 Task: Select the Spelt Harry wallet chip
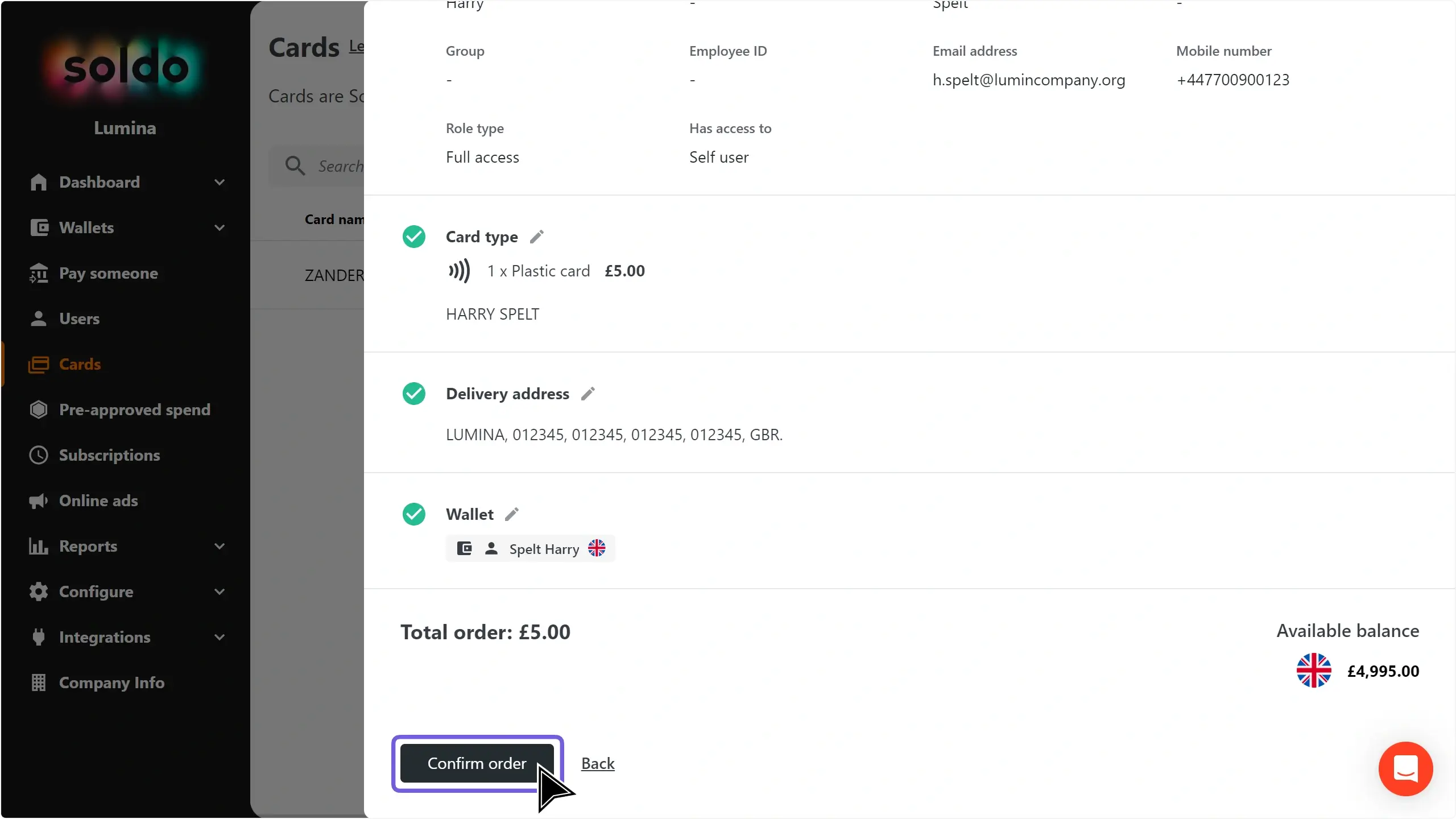click(531, 548)
